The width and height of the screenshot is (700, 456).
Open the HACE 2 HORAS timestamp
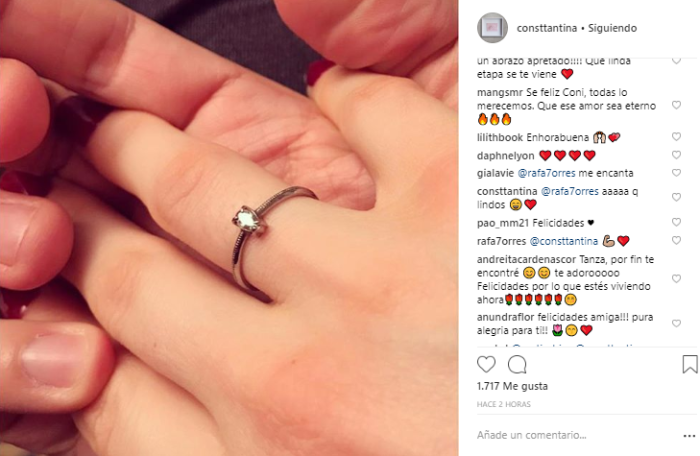[504, 404]
